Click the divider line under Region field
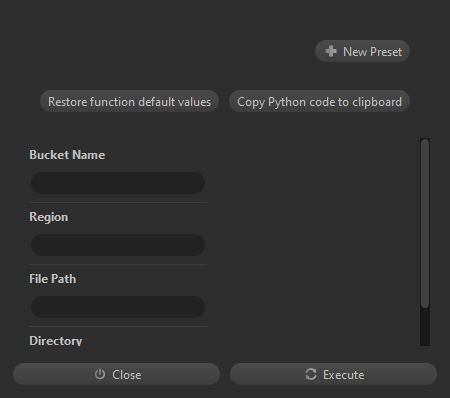Viewport: 450px width, 398px height. 118,264
